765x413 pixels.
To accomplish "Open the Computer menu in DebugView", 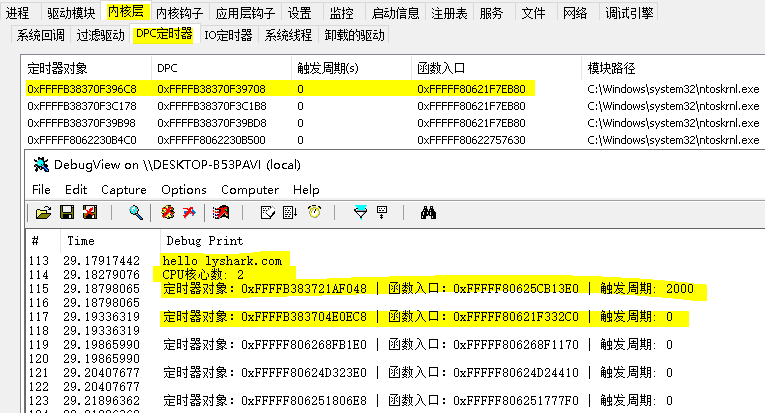I will tap(250, 190).
